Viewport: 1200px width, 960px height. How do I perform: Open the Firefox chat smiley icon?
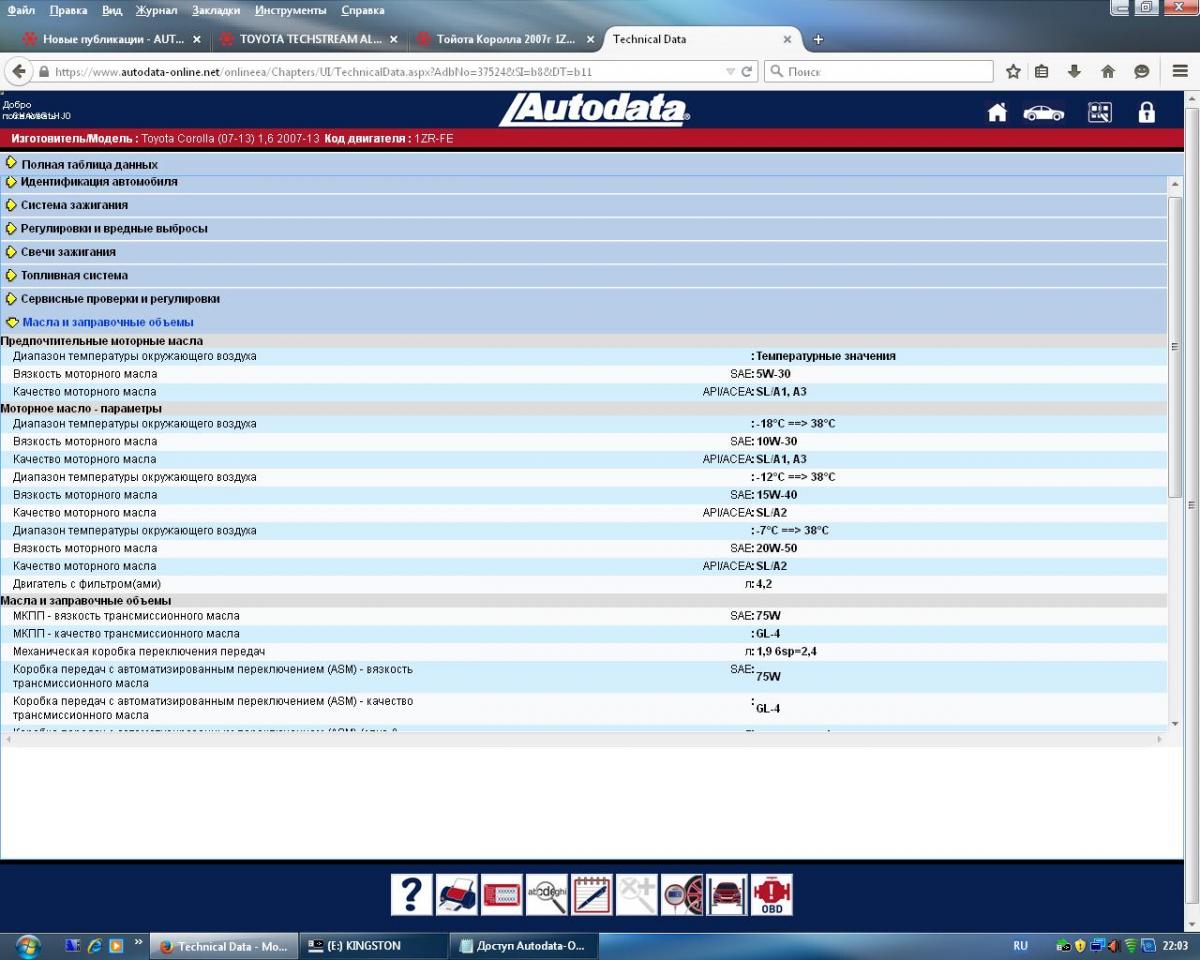coord(1142,72)
